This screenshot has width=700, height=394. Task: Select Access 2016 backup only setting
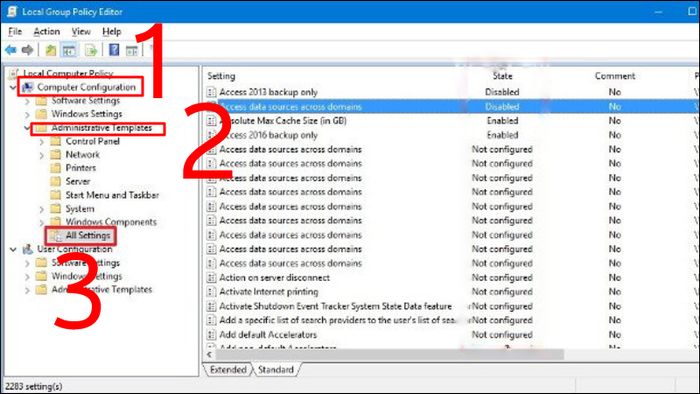[268, 135]
